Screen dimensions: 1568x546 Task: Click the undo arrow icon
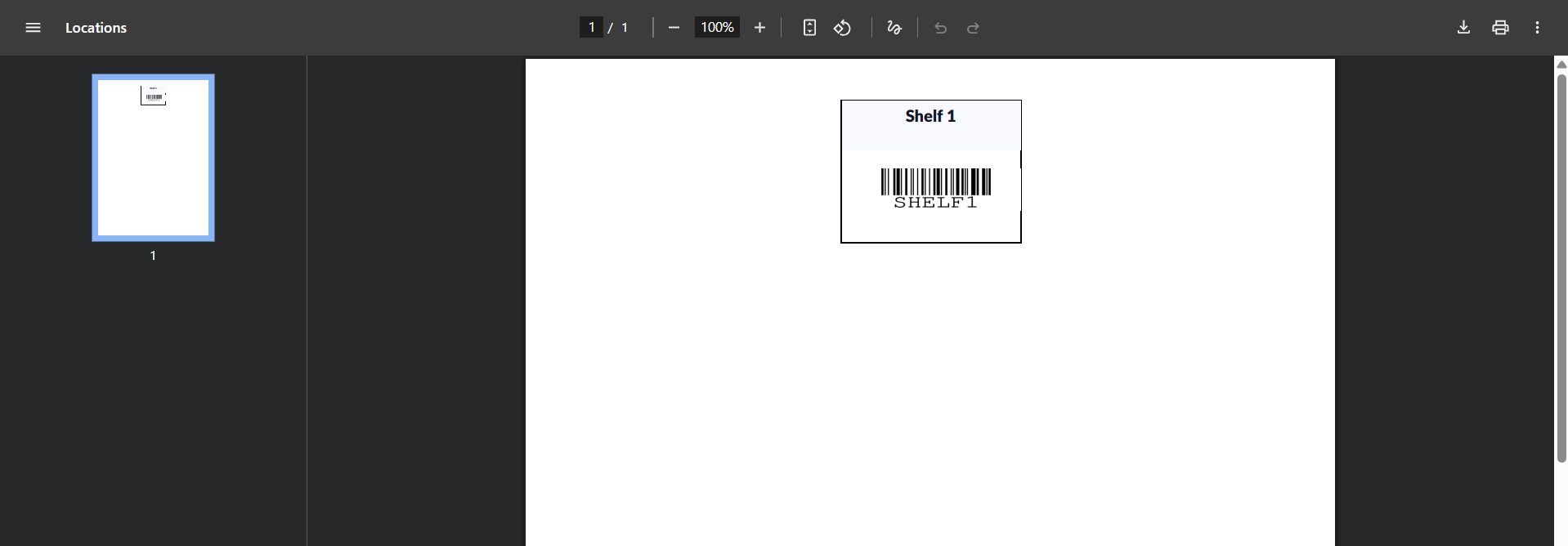pos(940,28)
